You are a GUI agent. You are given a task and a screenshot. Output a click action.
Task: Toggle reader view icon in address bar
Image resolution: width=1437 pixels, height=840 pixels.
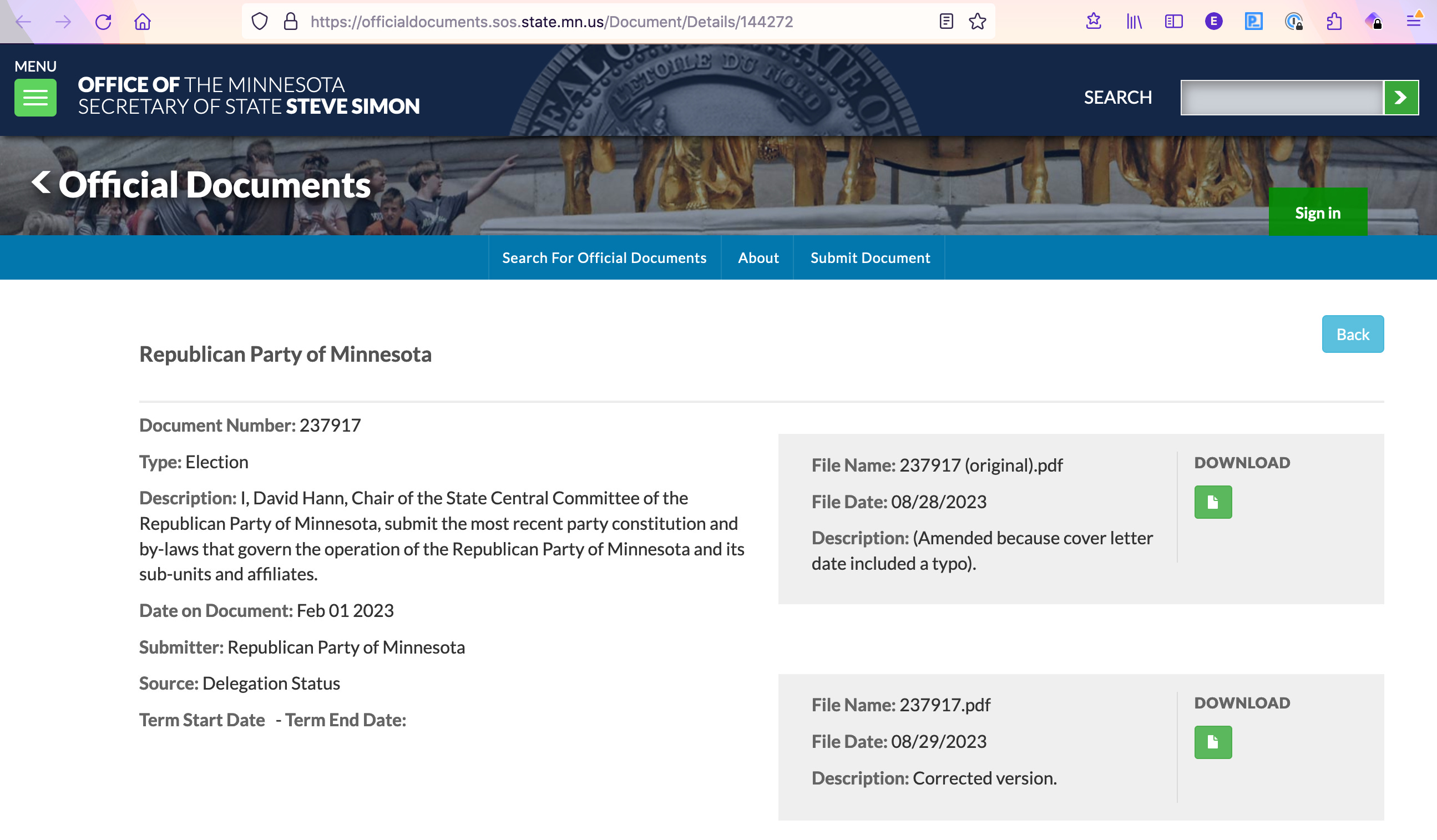pos(946,22)
